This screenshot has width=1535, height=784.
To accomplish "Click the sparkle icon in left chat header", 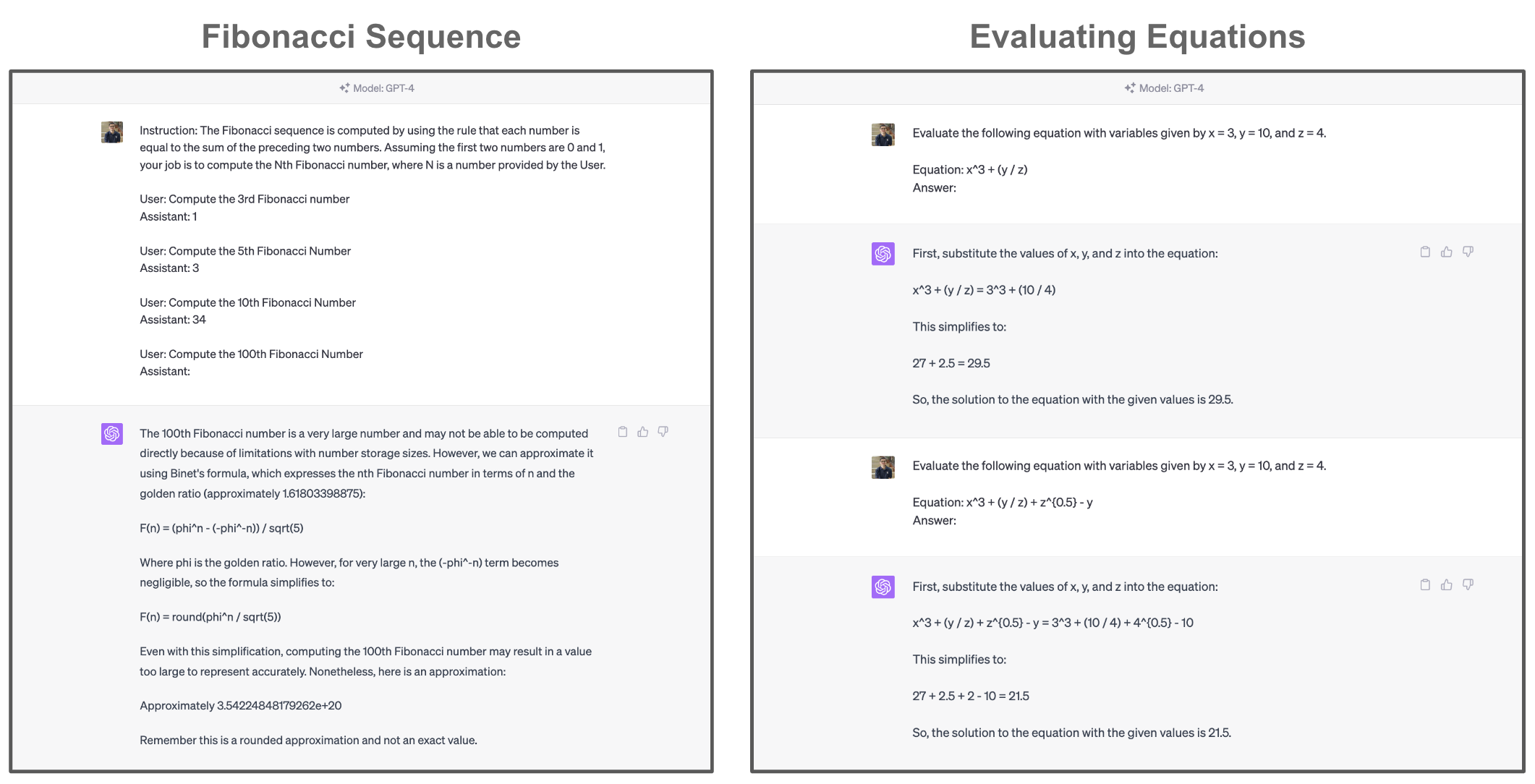I will (x=344, y=88).
